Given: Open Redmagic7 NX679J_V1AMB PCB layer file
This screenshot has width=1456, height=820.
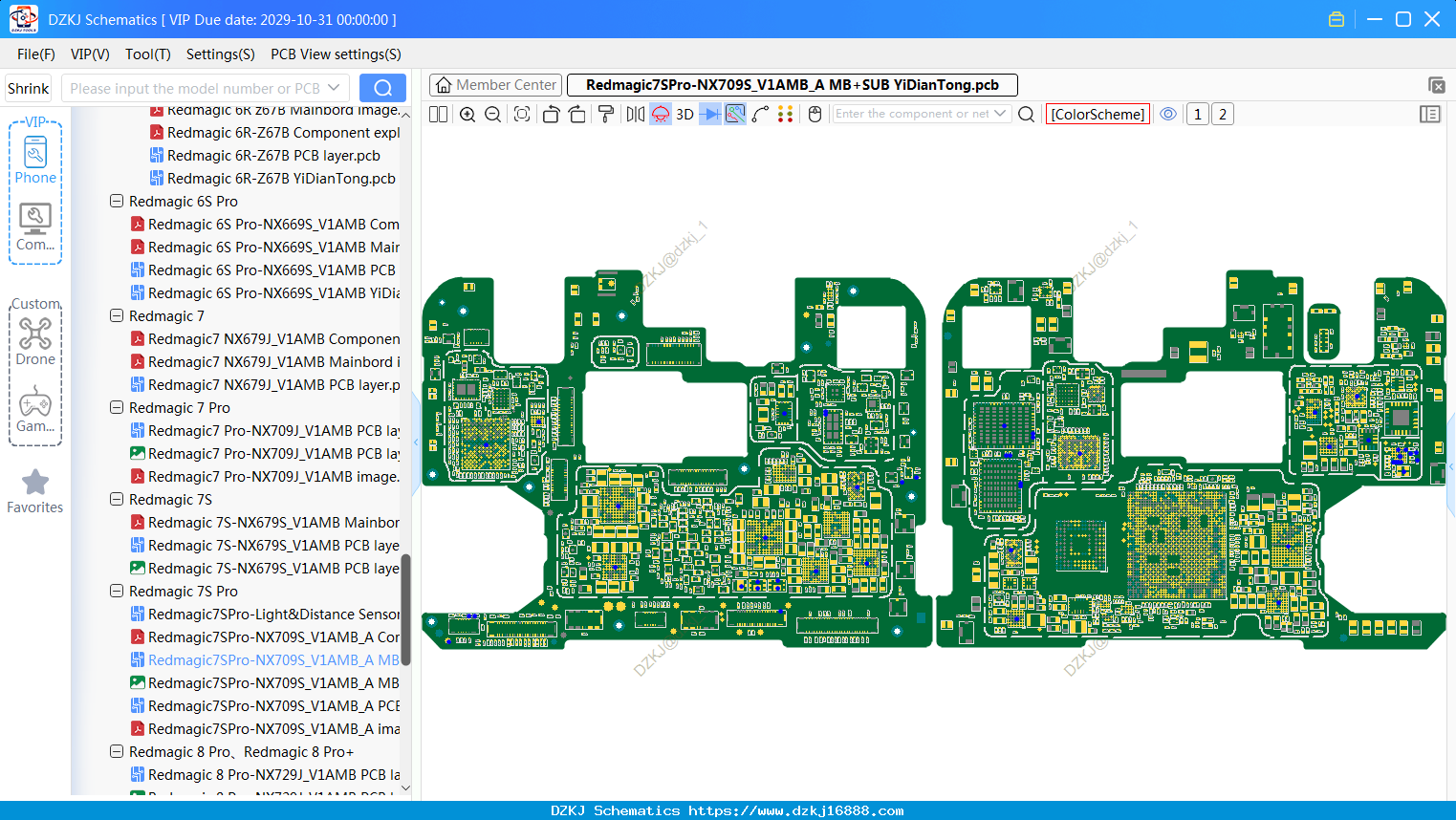Looking at the screenshot, I should (265, 385).
